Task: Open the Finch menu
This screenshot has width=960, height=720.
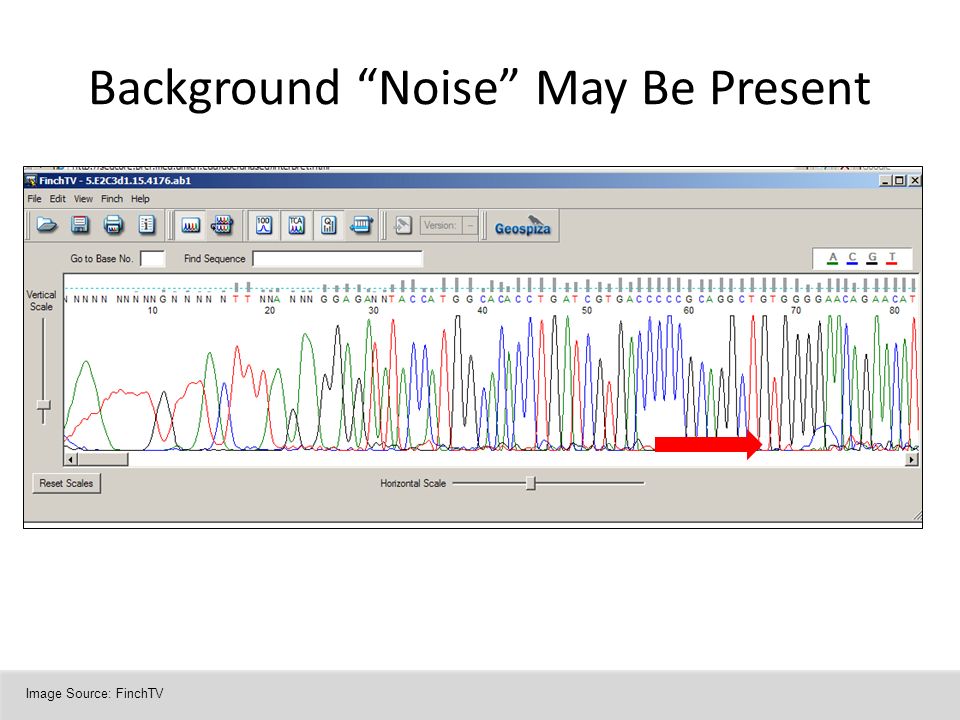Action: tap(111, 199)
